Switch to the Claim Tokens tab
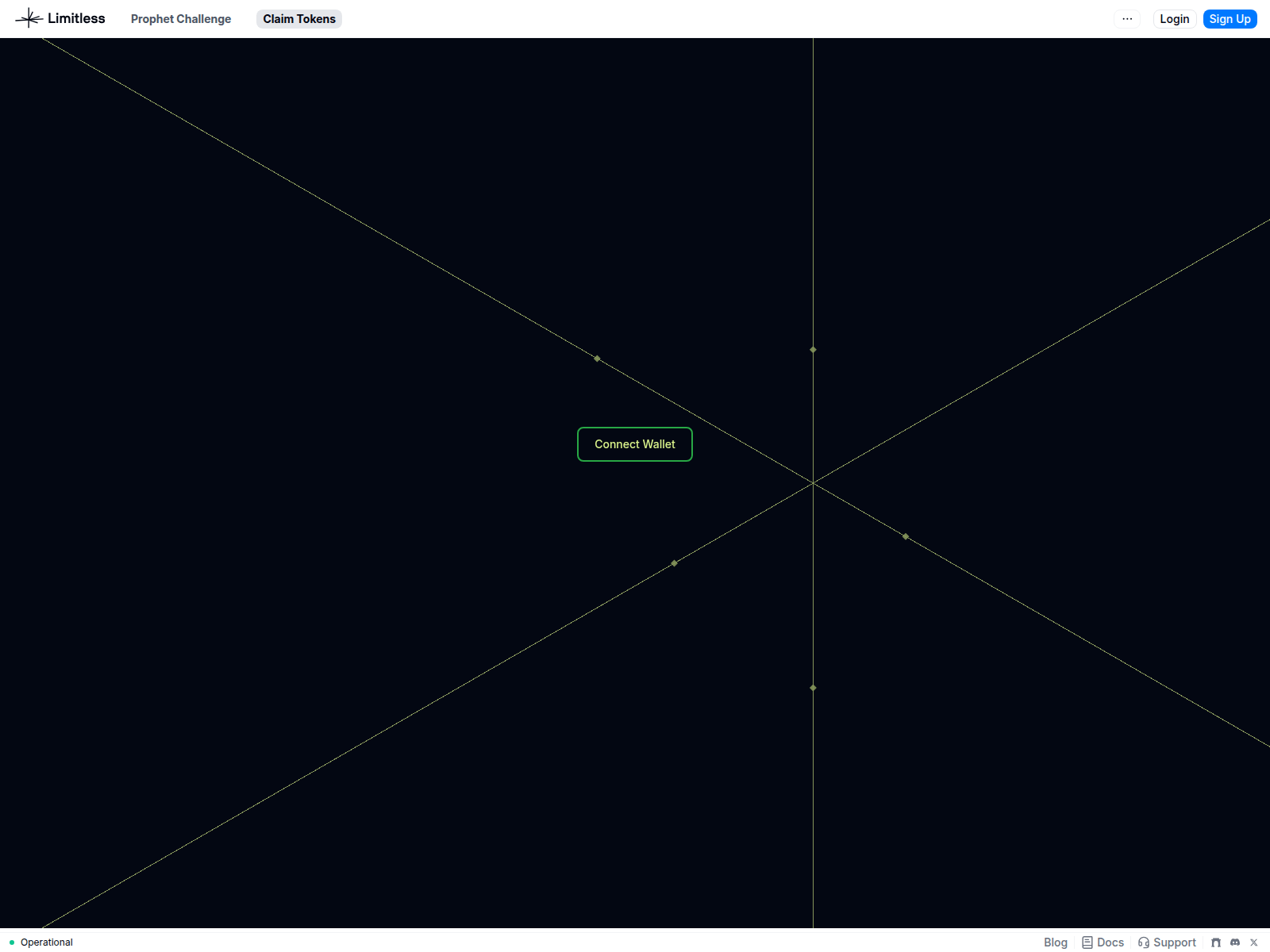1270x952 pixels. pos(299,18)
